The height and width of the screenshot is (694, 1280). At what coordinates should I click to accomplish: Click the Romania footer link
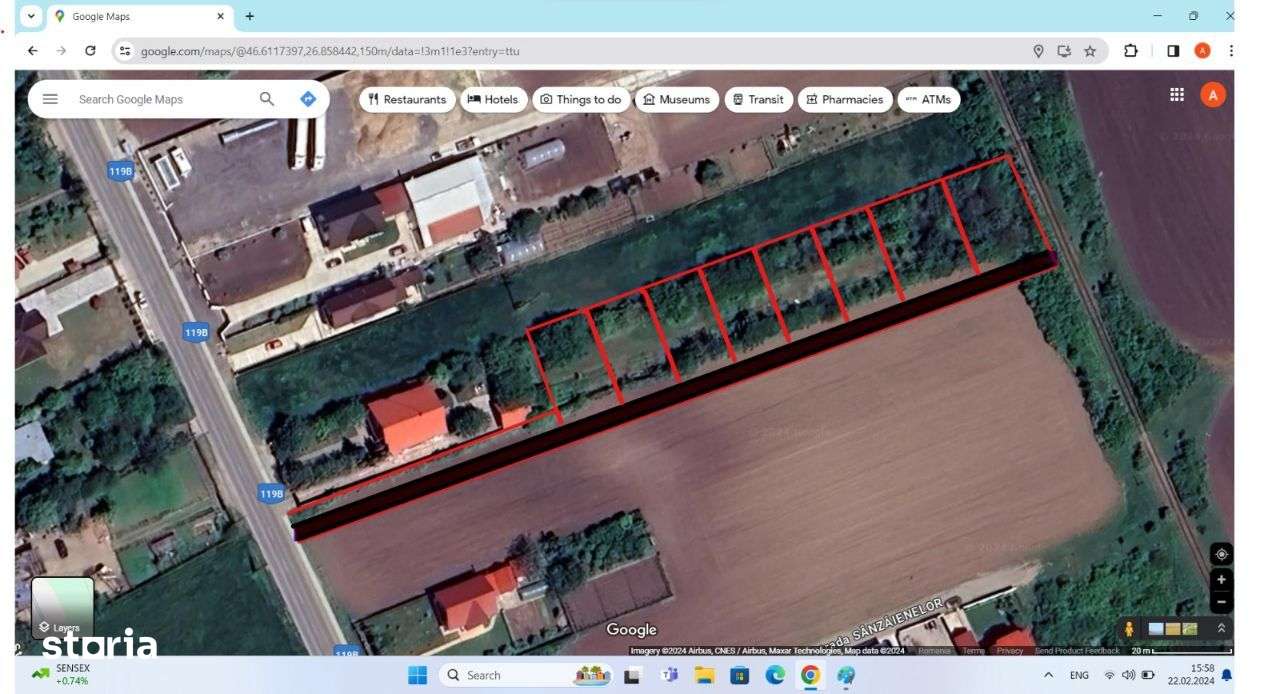pyautogui.click(x=934, y=651)
